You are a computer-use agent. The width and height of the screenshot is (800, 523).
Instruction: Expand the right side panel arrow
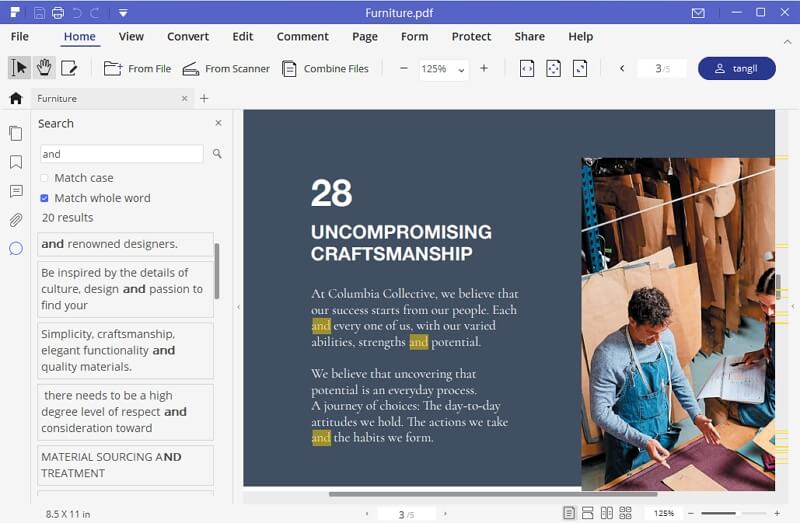coord(793,307)
